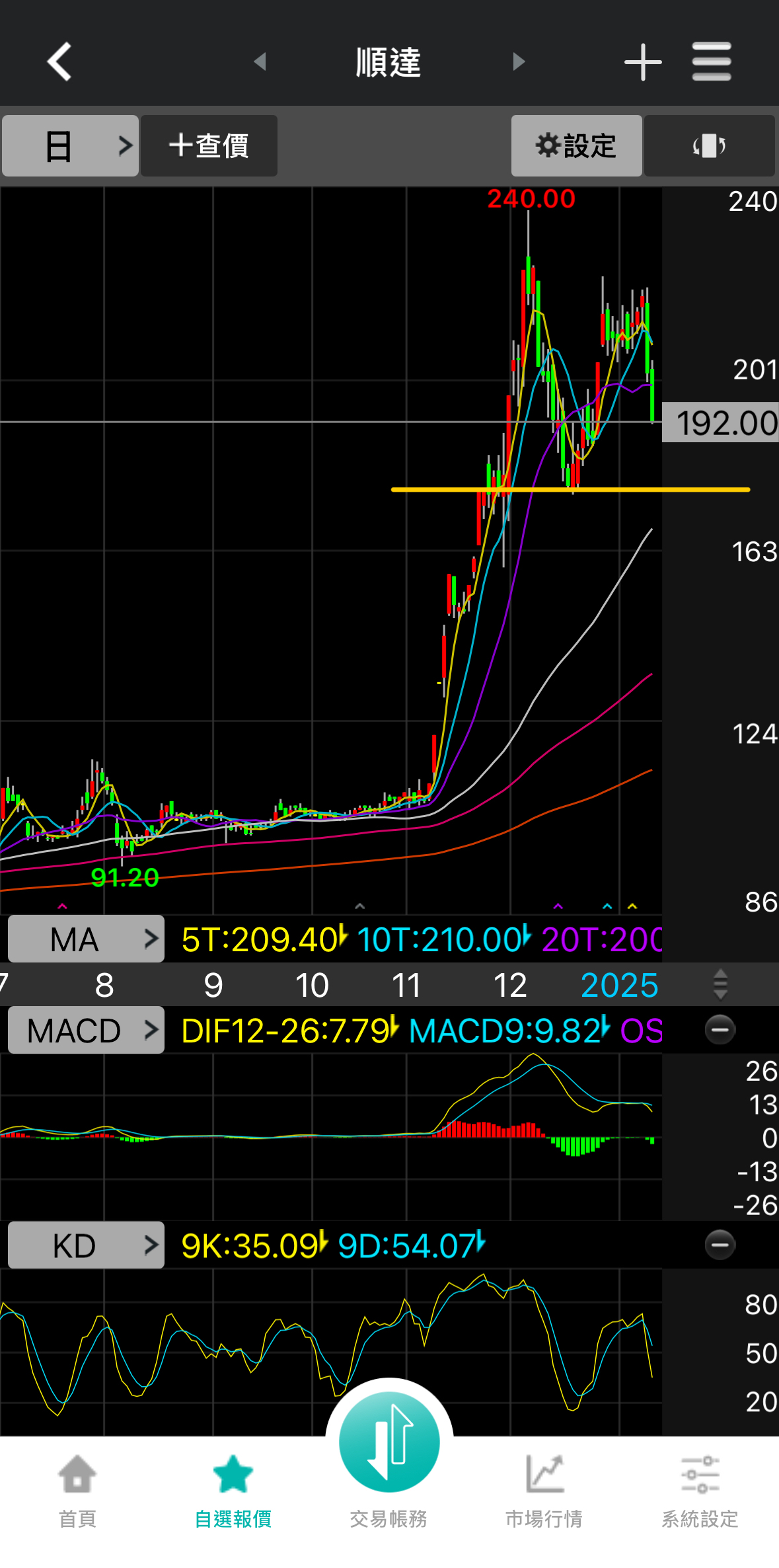Image resolution: width=779 pixels, height=1568 pixels.
Task: Open the 首頁 home tab
Action: click(77, 1491)
